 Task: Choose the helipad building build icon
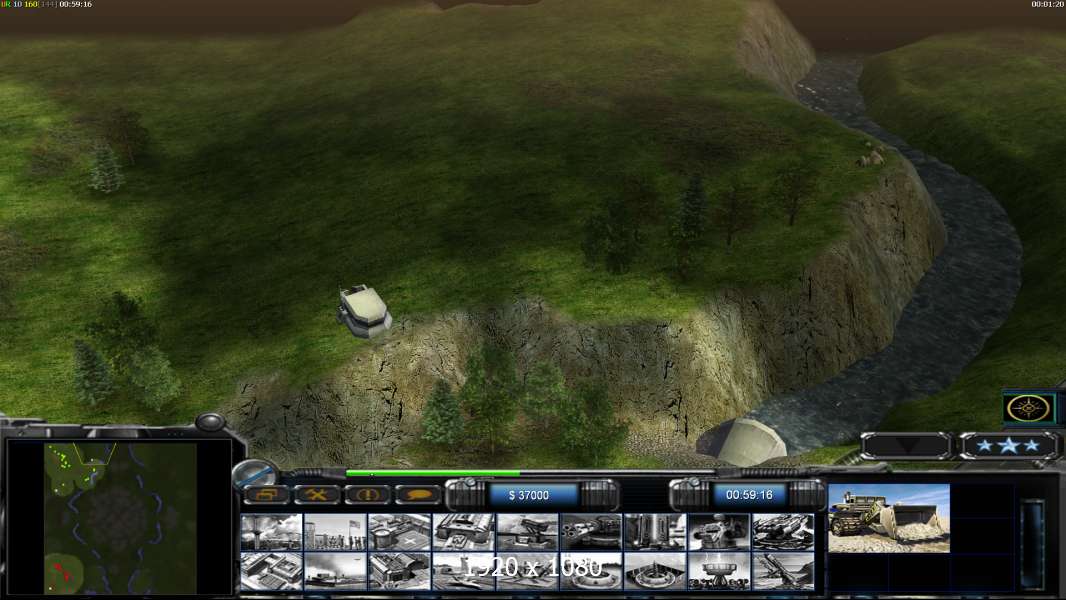[x=399, y=531]
